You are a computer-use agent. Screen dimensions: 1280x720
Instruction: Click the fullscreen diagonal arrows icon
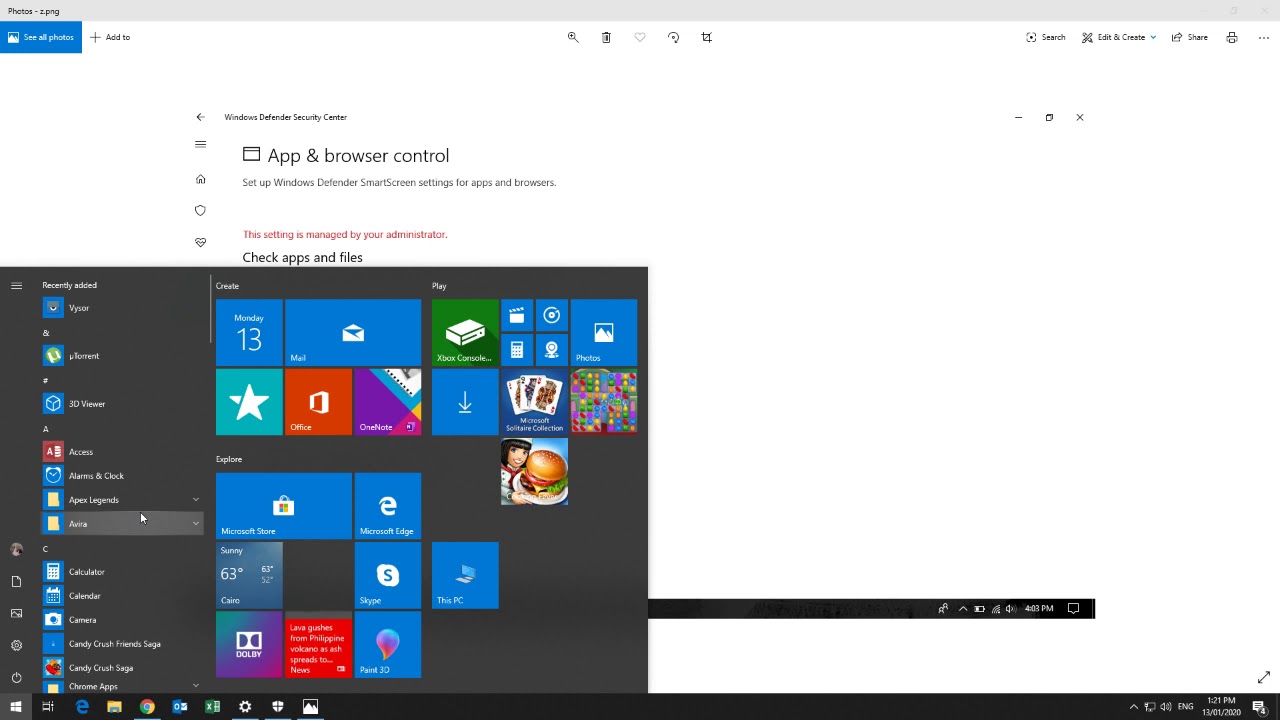pos(1264,677)
